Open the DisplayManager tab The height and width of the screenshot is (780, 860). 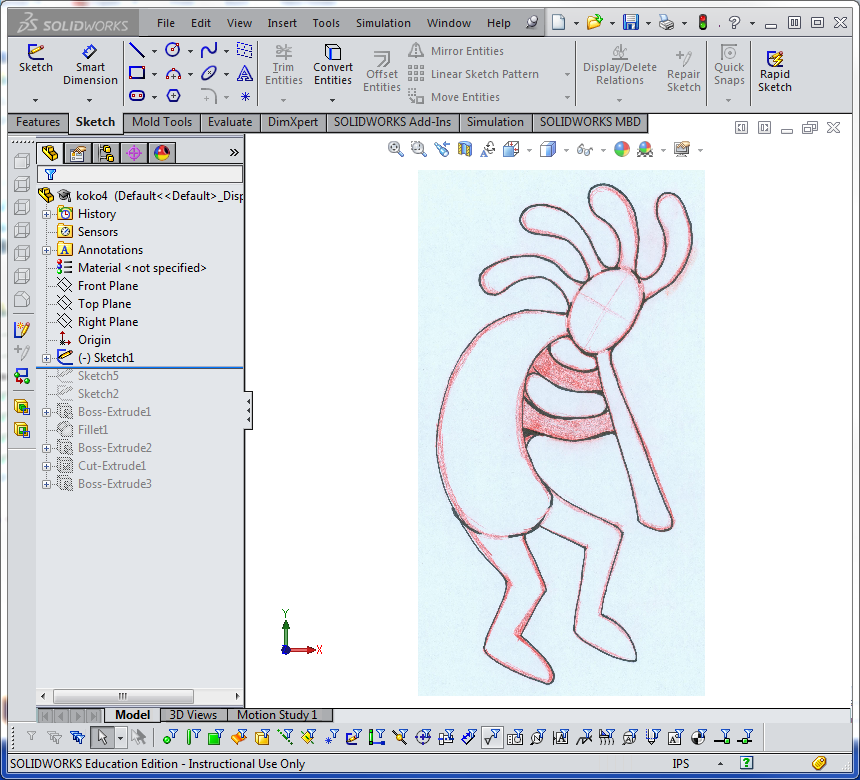coord(162,153)
